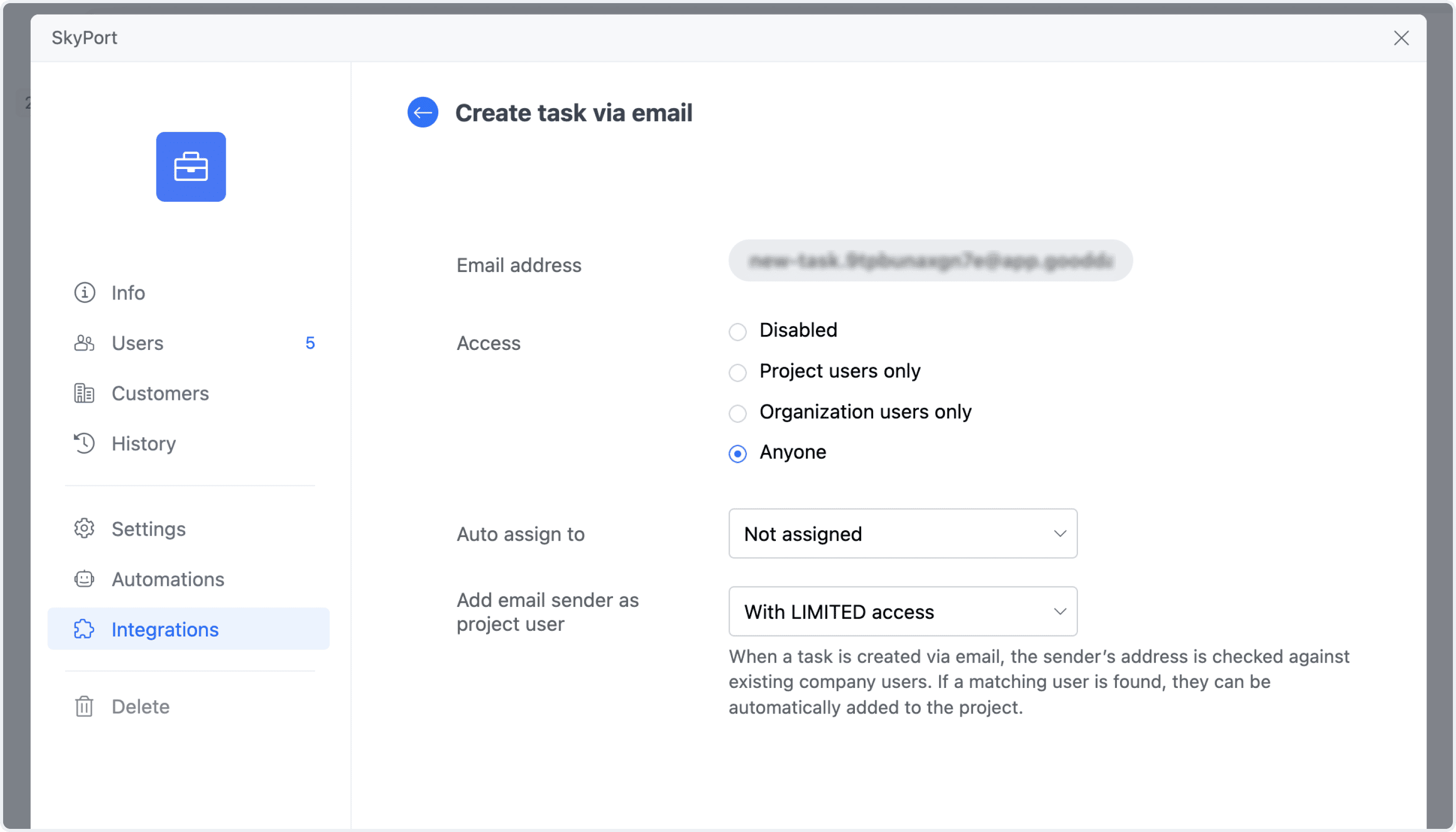Select Project users only access
The width and height of the screenshot is (1456, 832).
738,372
